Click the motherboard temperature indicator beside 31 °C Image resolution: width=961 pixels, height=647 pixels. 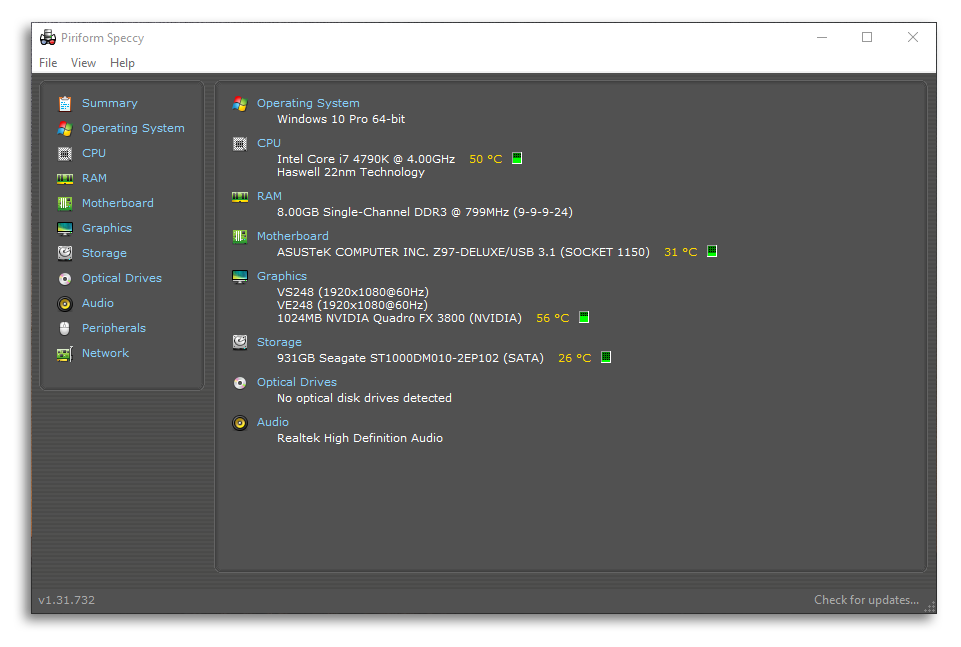(x=712, y=251)
